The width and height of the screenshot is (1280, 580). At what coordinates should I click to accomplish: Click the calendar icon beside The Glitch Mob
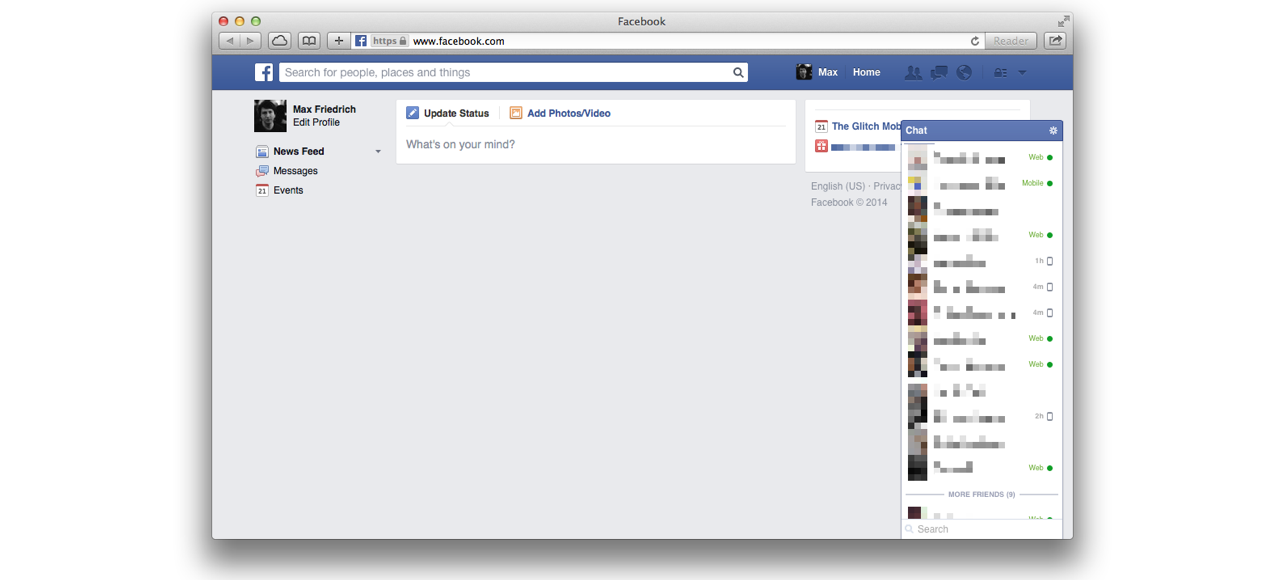(821, 126)
